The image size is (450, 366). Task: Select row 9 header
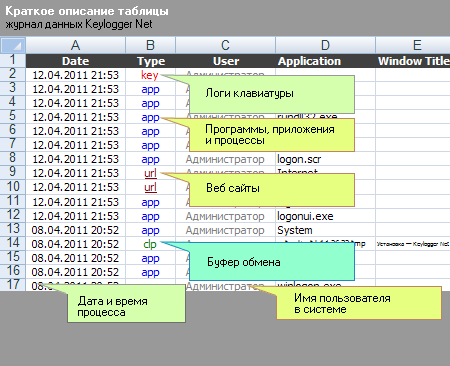point(13,172)
